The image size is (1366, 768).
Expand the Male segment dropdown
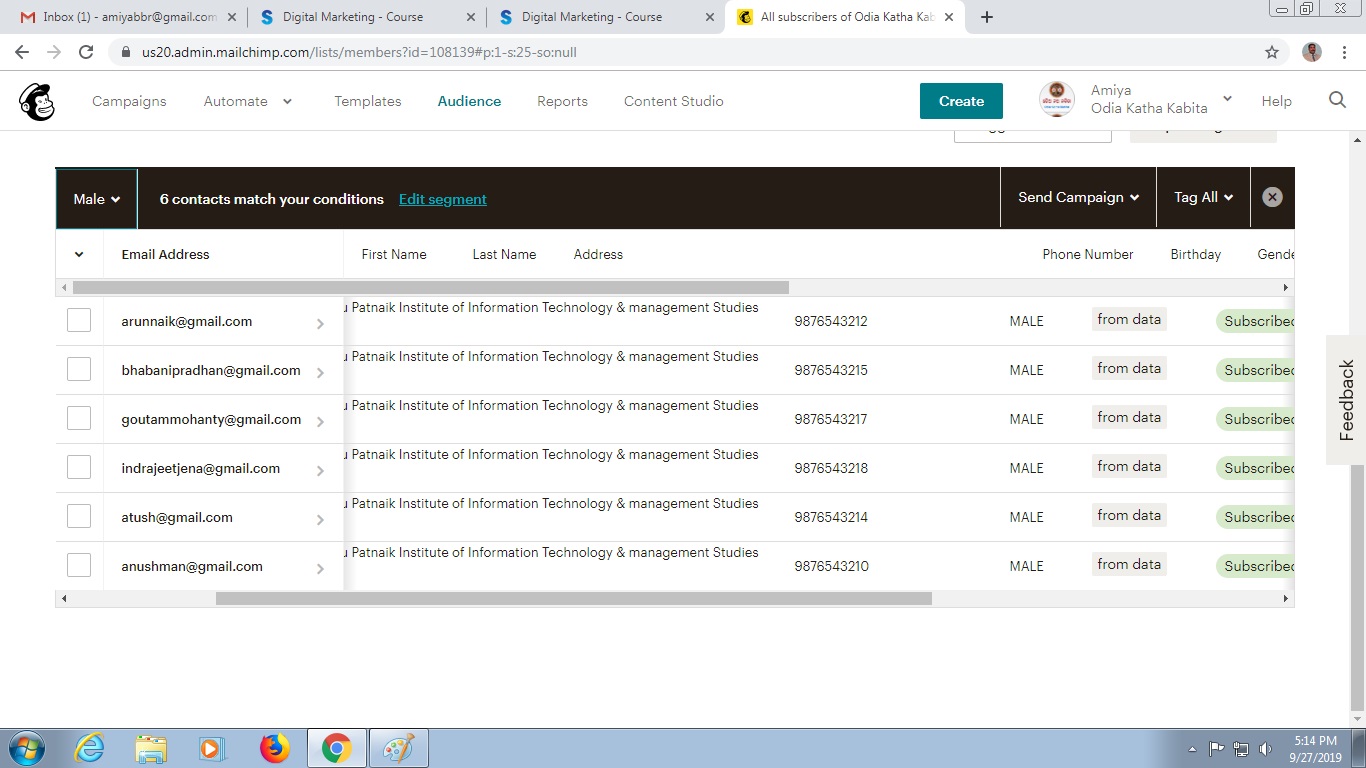[97, 199]
